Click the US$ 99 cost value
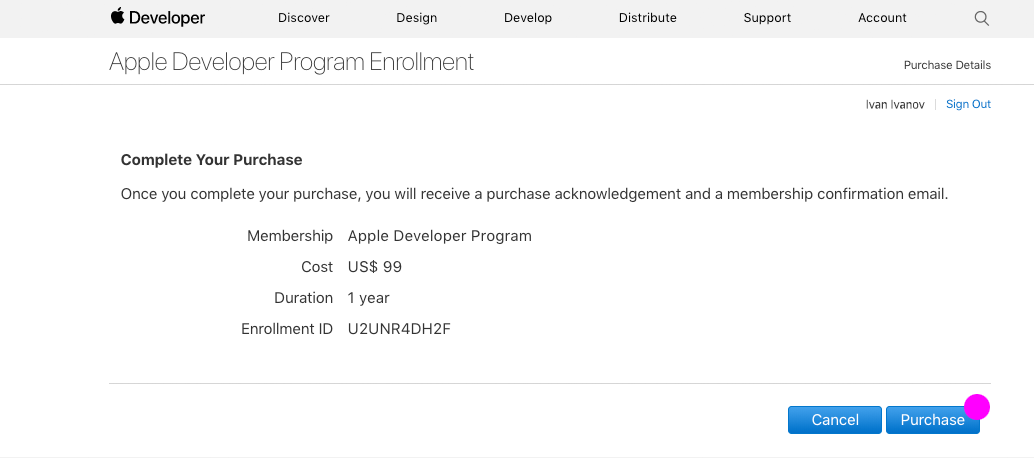Viewport: 1034px width, 458px height. point(374,267)
